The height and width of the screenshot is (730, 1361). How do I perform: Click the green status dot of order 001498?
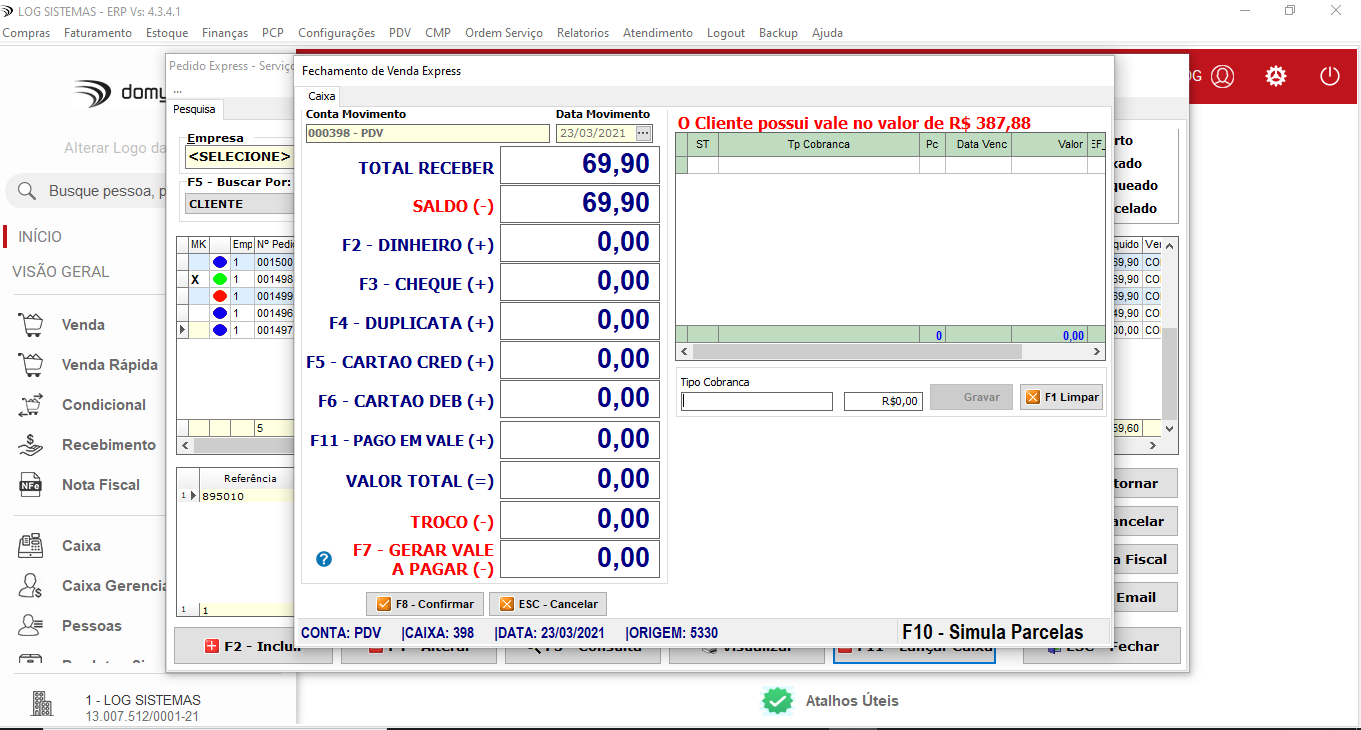coord(220,279)
